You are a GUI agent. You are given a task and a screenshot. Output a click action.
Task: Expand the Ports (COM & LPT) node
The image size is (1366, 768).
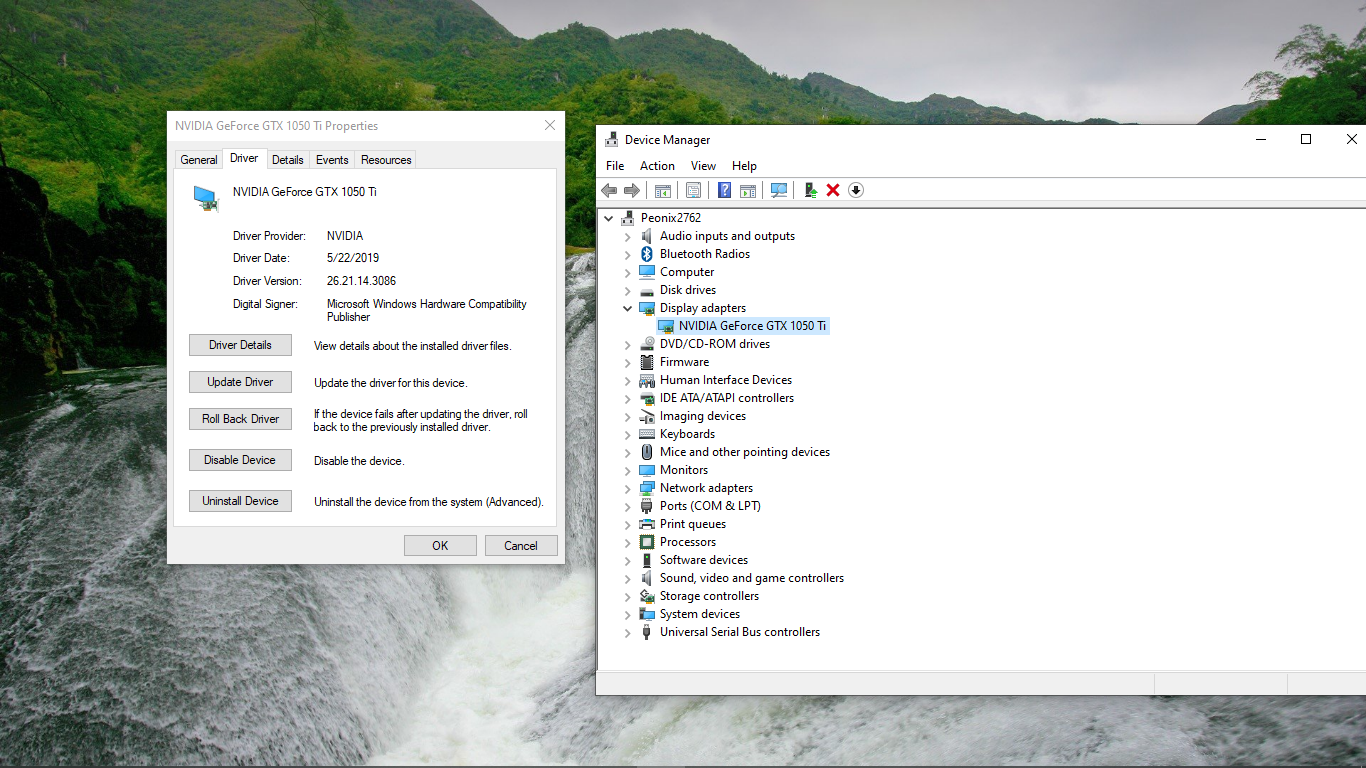(x=628, y=506)
